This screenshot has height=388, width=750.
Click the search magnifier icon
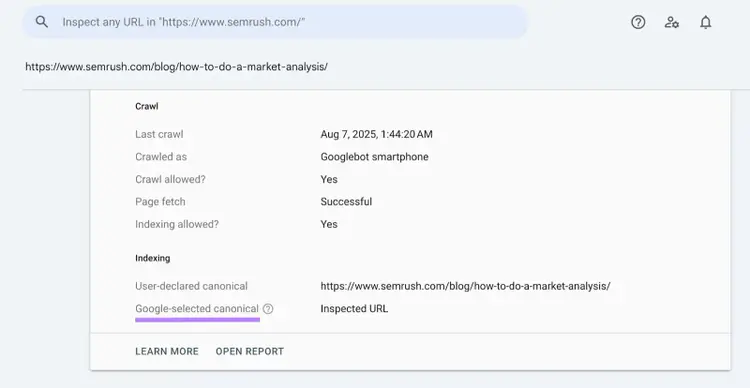tap(42, 22)
